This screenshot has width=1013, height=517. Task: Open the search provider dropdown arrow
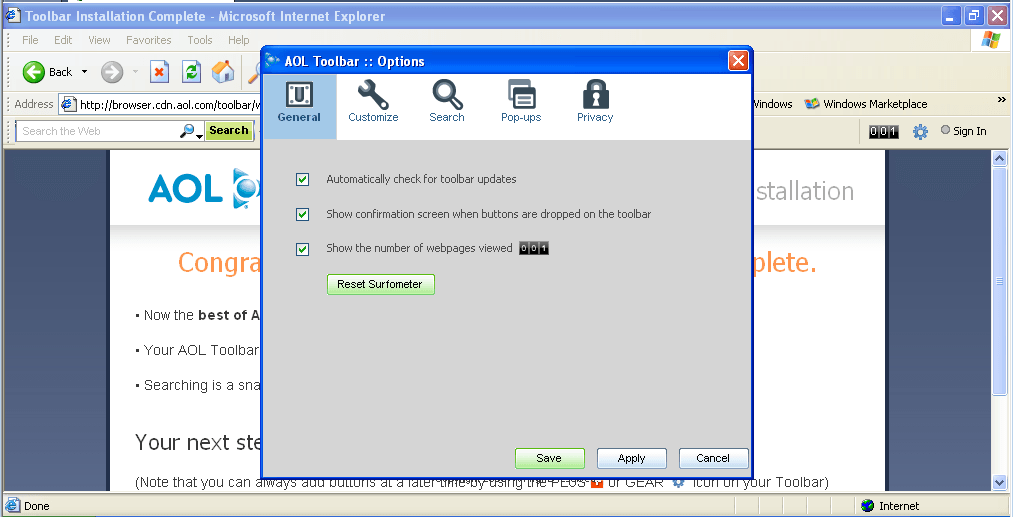pyautogui.click(x=200, y=133)
